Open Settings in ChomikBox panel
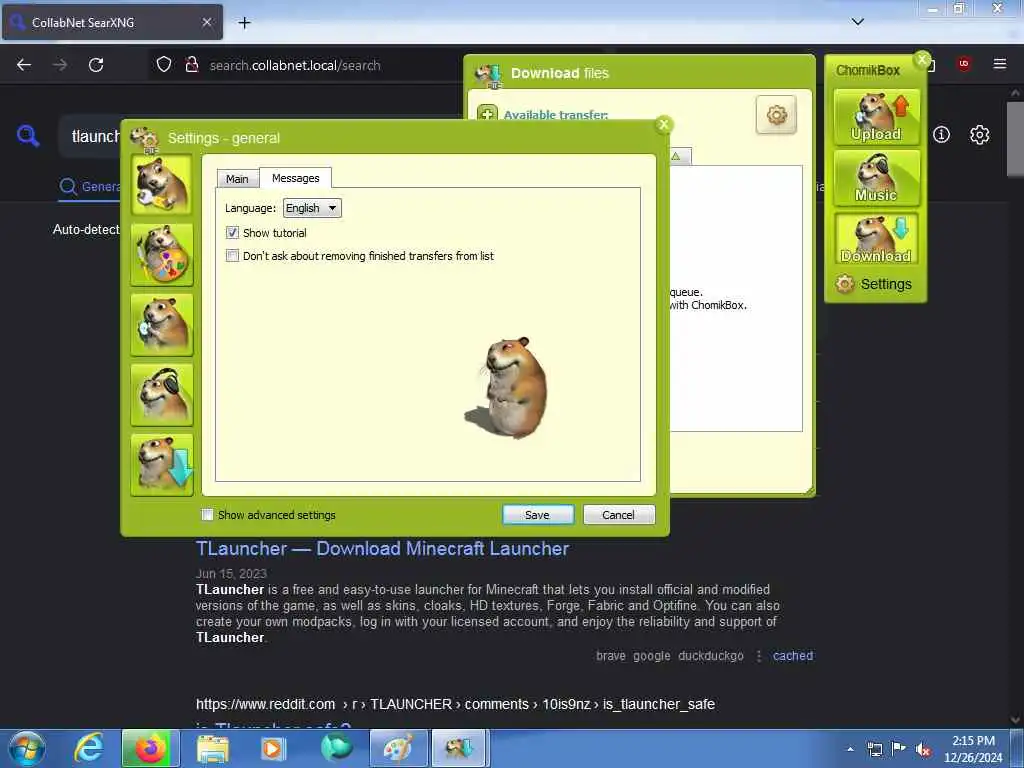This screenshot has height=768, width=1024. pos(874,284)
